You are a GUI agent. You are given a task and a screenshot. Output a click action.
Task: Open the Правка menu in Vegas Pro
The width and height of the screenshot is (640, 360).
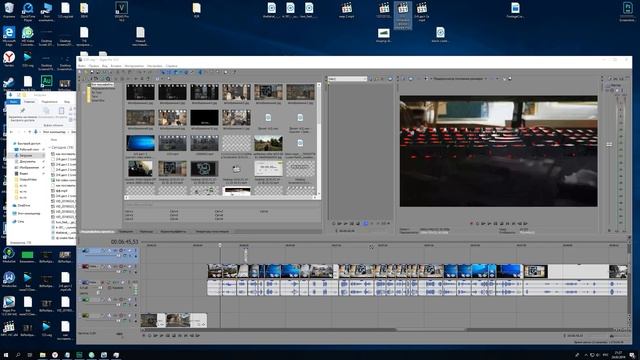pos(93,66)
